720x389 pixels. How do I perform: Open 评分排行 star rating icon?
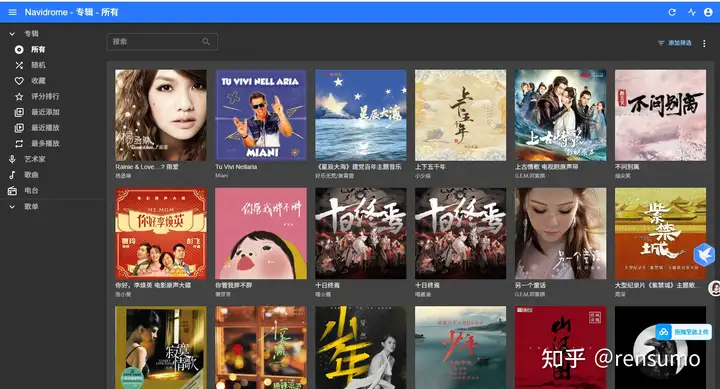(x=19, y=96)
